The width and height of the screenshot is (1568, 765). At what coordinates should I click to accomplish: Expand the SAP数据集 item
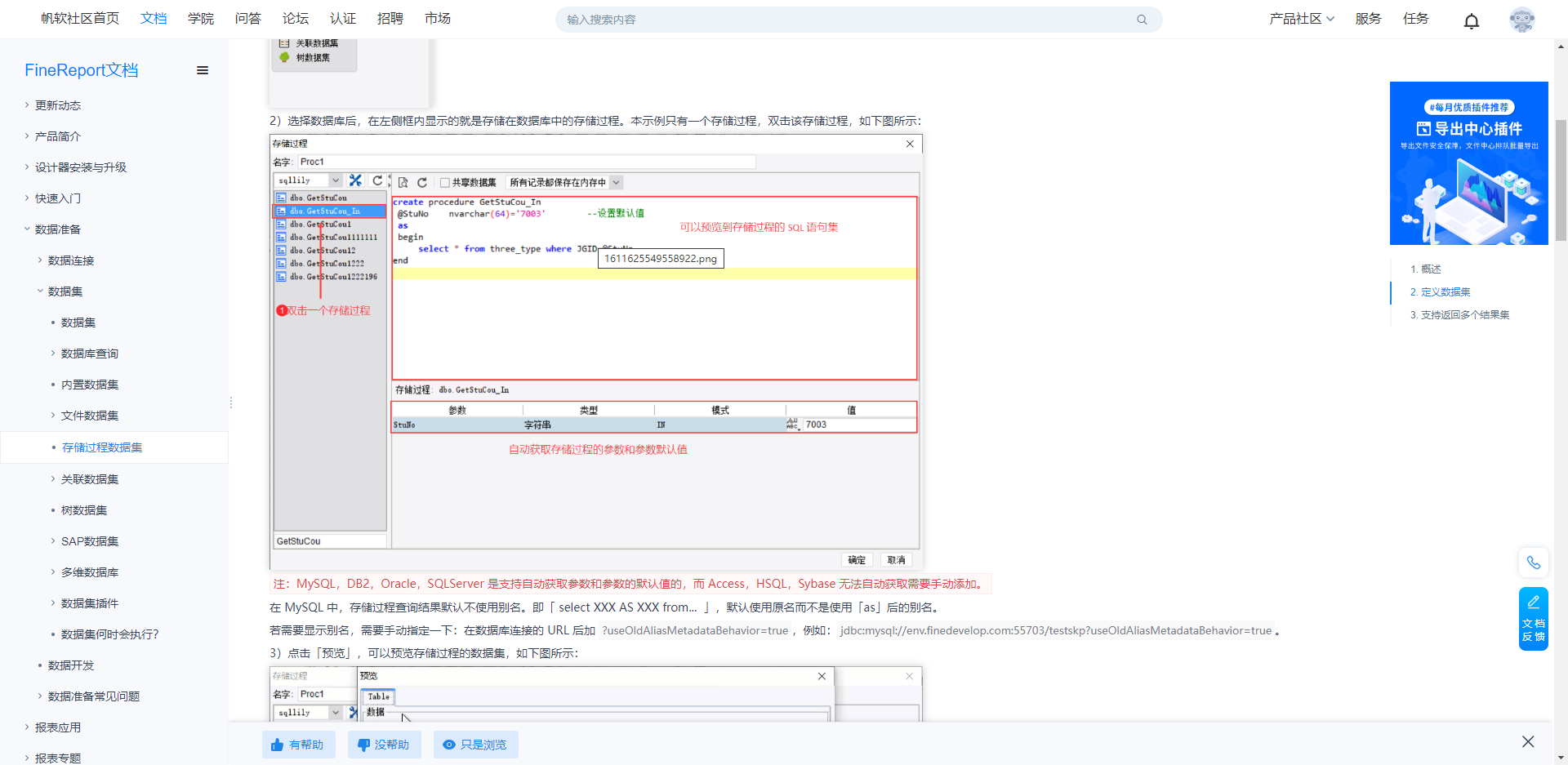pyautogui.click(x=90, y=541)
